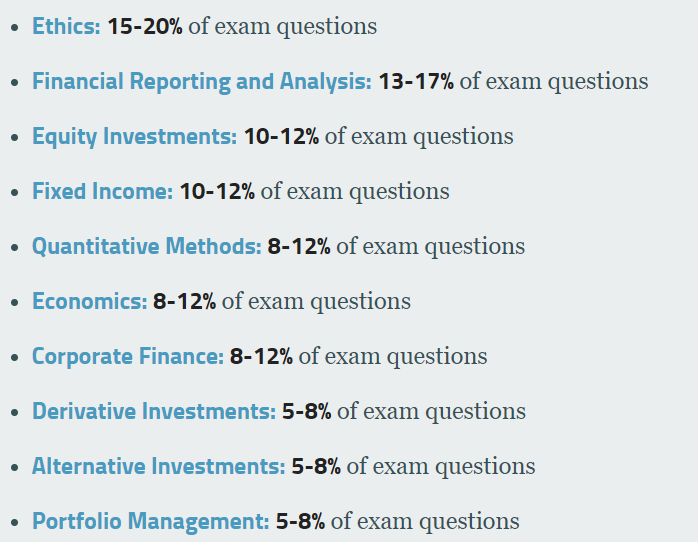Click the 8-12% text beside Economics
698x542 pixels.
point(184,301)
